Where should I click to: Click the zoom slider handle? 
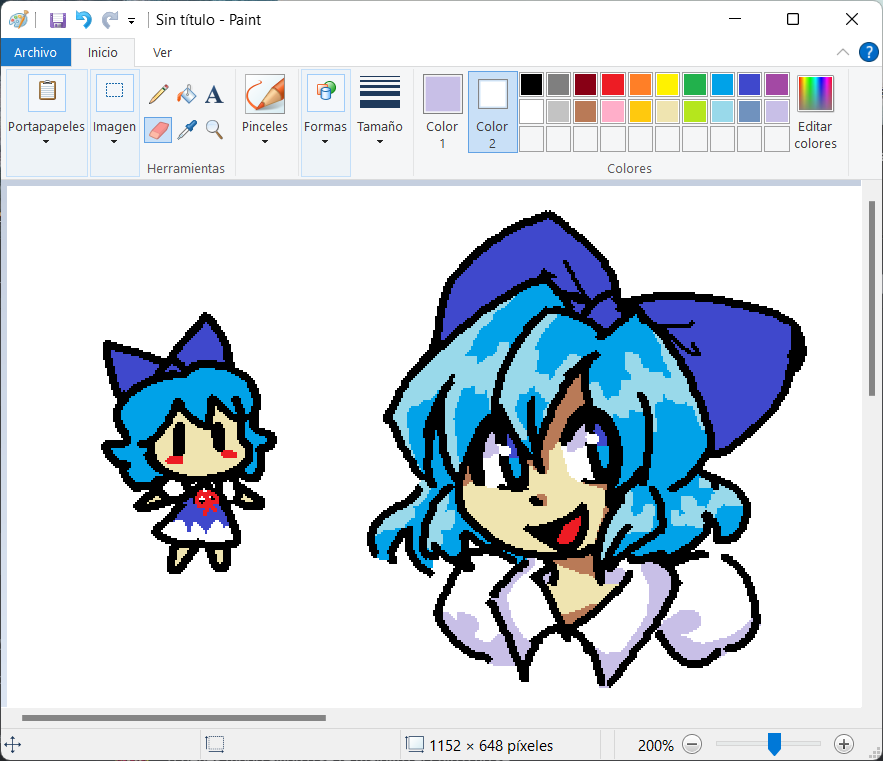774,744
